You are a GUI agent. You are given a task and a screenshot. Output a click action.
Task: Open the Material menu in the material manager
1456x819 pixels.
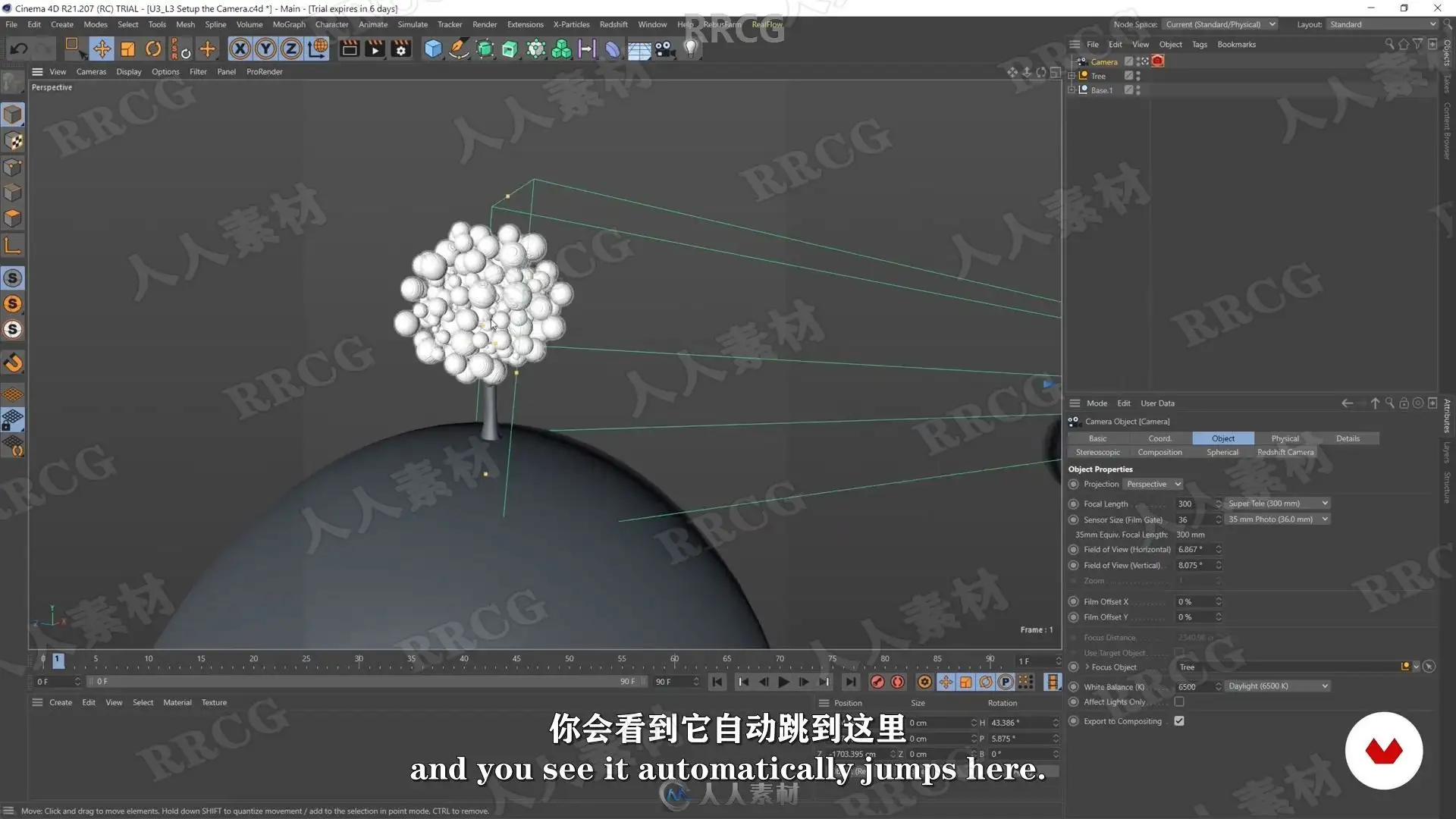[177, 703]
